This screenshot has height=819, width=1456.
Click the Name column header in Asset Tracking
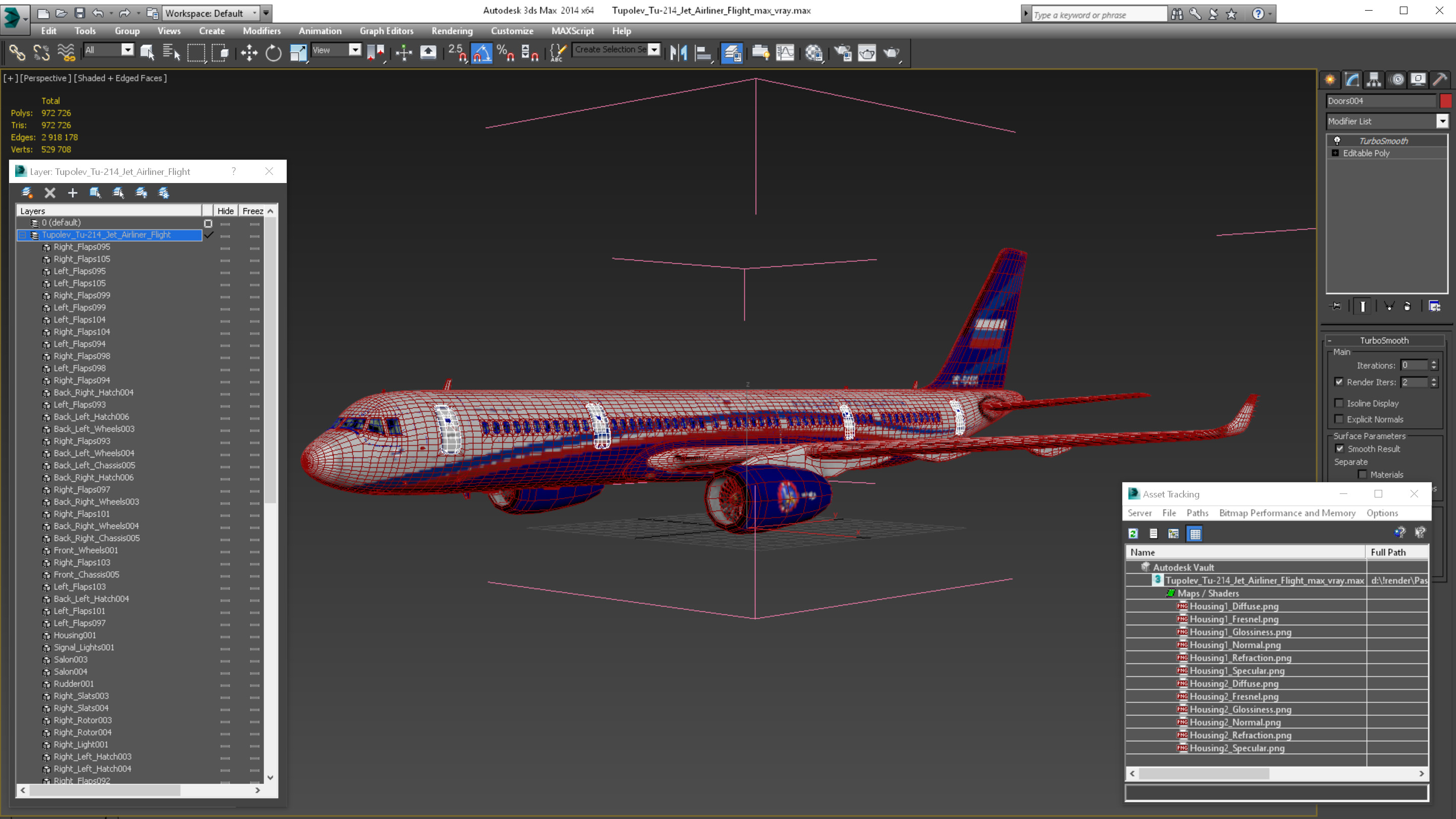(1245, 552)
